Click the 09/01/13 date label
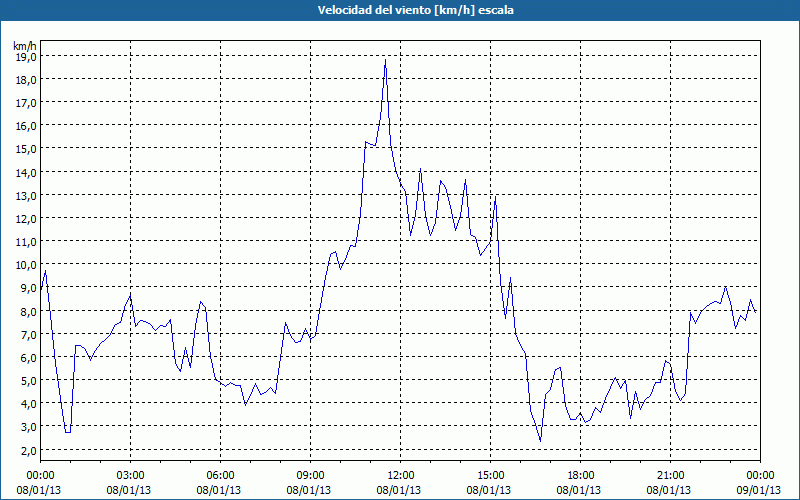The width and height of the screenshot is (800, 500). tap(759, 490)
